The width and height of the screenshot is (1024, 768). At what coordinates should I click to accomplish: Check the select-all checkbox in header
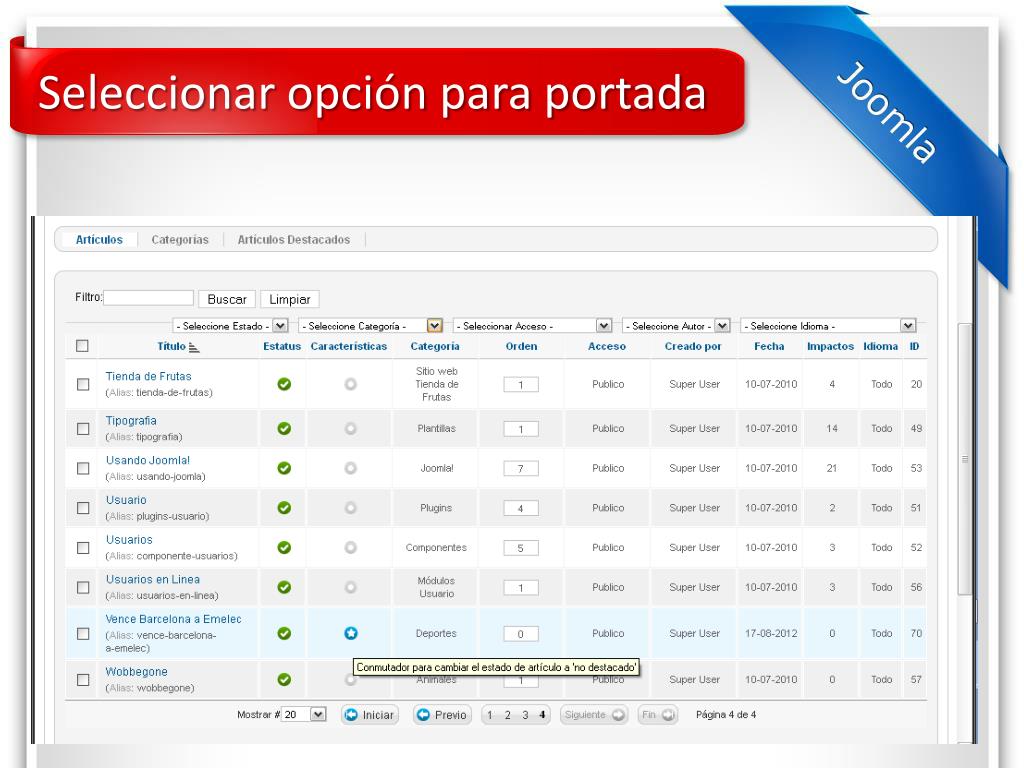click(x=82, y=345)
